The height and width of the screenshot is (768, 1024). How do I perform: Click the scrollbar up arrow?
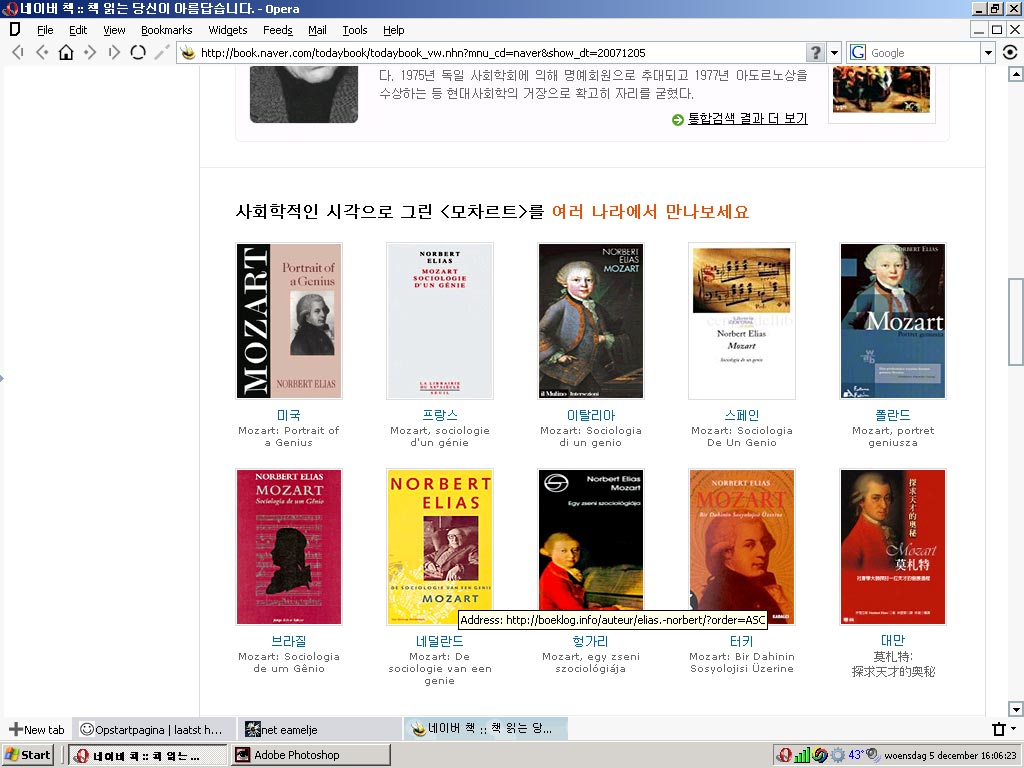click(x=1015, y=74)
